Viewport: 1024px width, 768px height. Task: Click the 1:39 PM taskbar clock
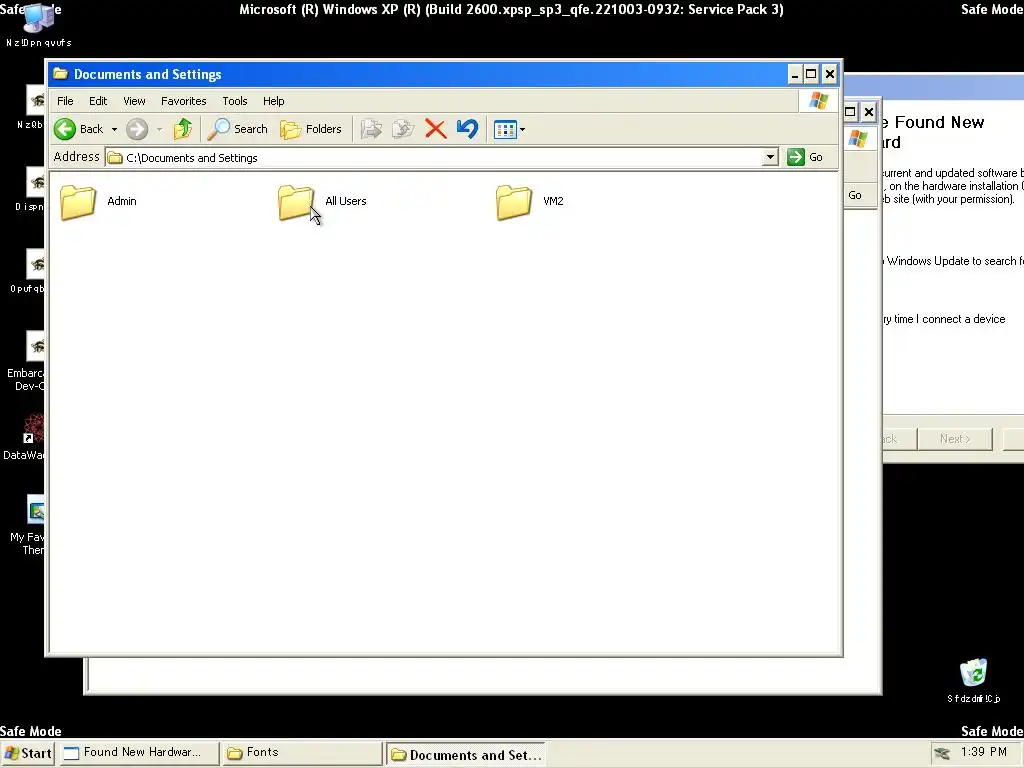[984, 752]
